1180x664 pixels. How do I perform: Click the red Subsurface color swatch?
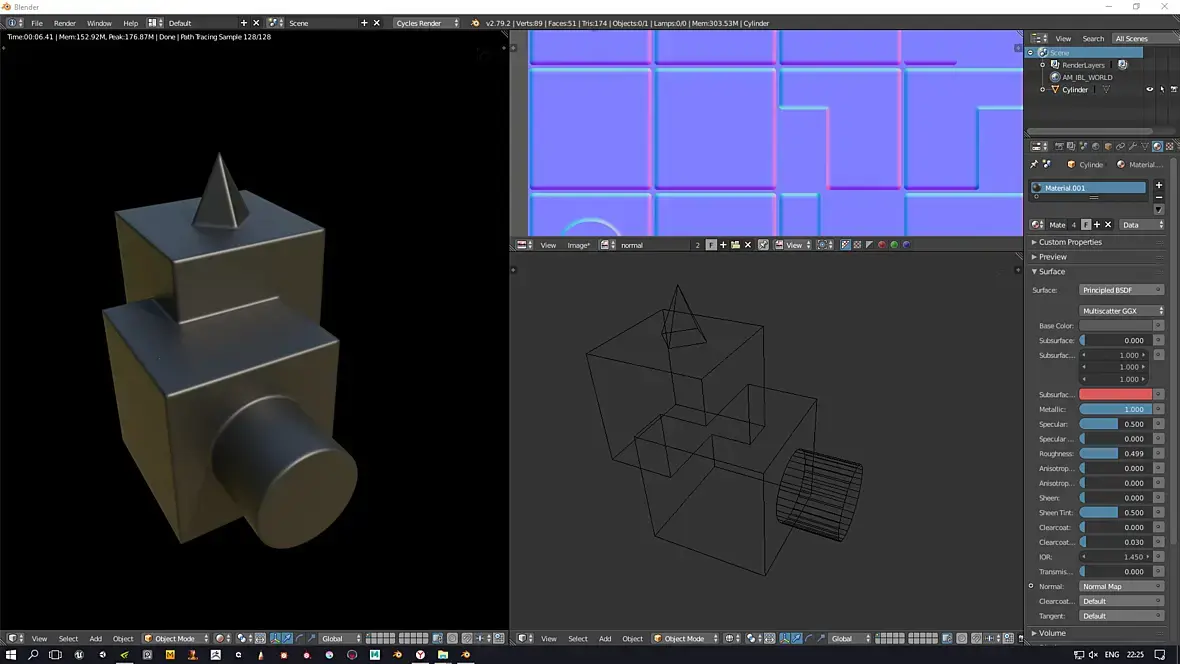(x=1115, y=395)
